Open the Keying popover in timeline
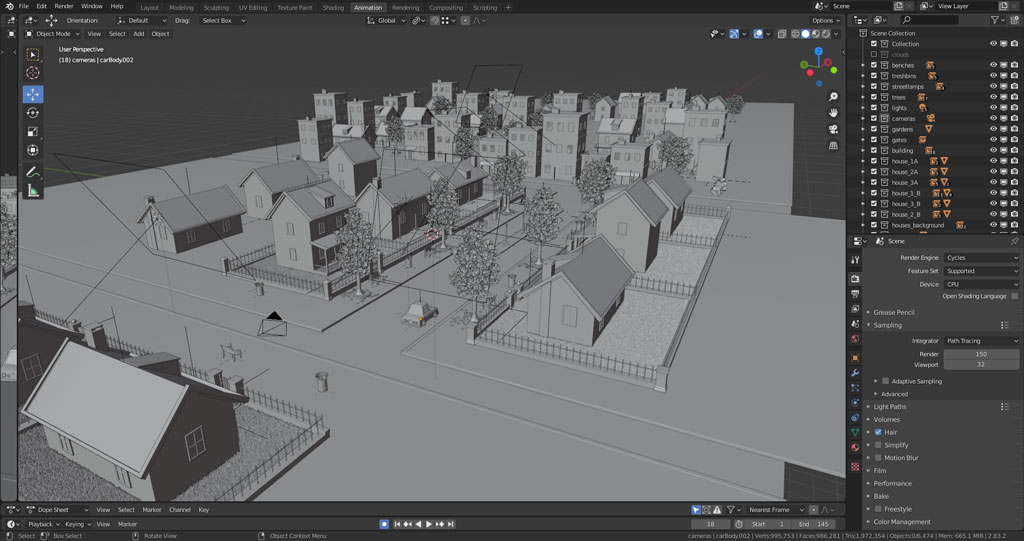 tap(77, 524)
